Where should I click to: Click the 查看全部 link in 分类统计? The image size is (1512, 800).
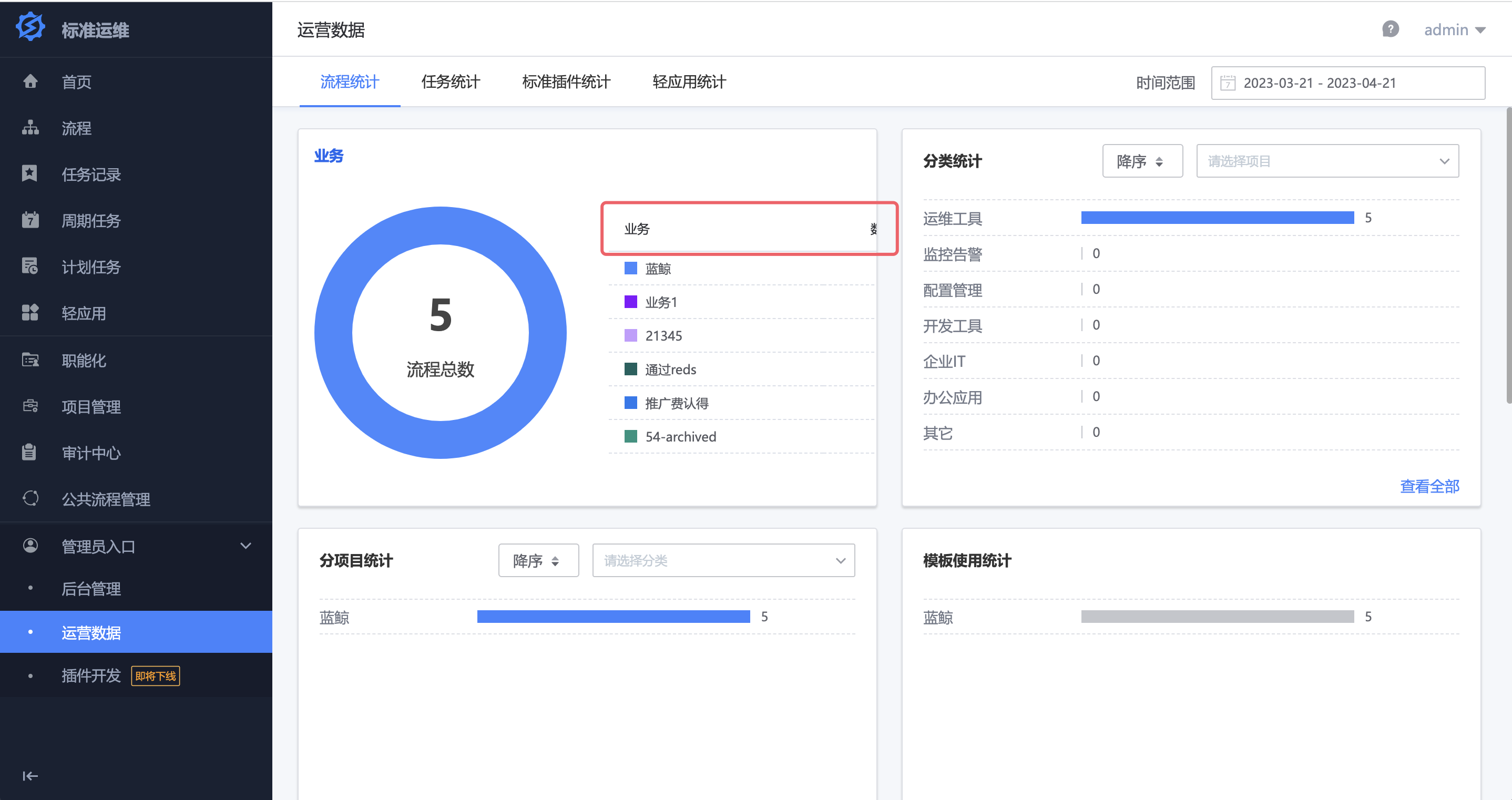[1429, 486]
